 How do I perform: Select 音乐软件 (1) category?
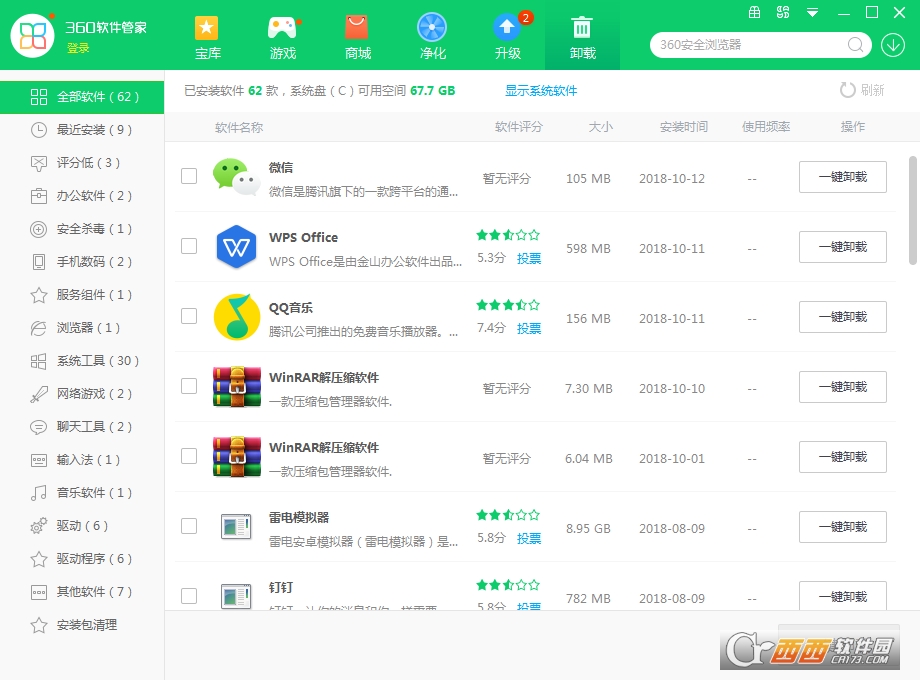click(82, 492)
